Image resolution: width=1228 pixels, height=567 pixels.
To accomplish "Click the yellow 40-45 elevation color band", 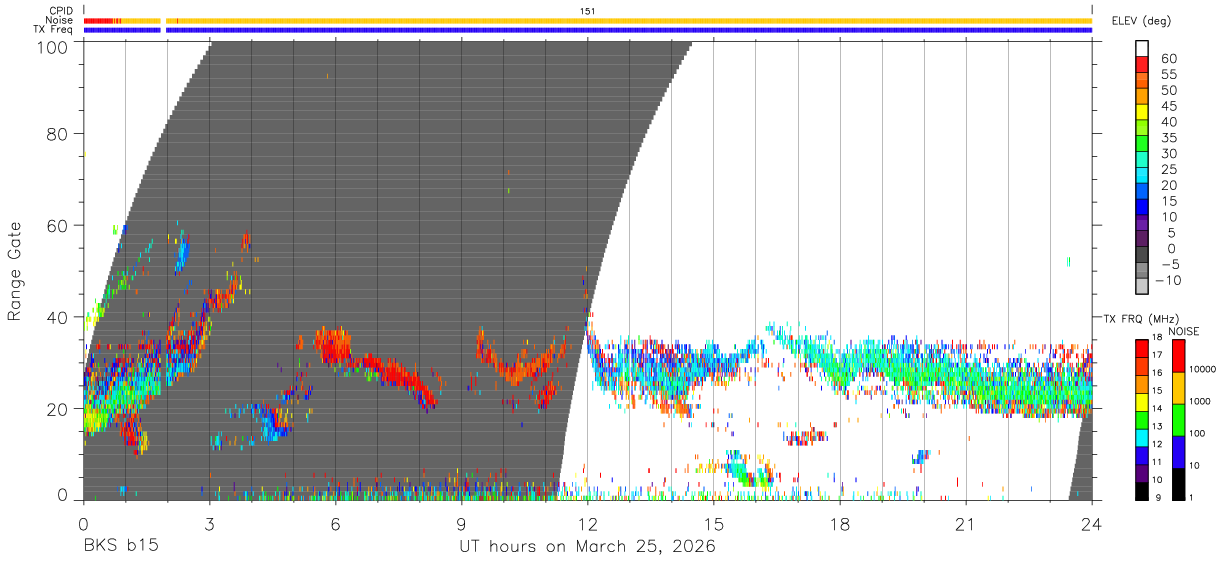I will pos(1142,112).
